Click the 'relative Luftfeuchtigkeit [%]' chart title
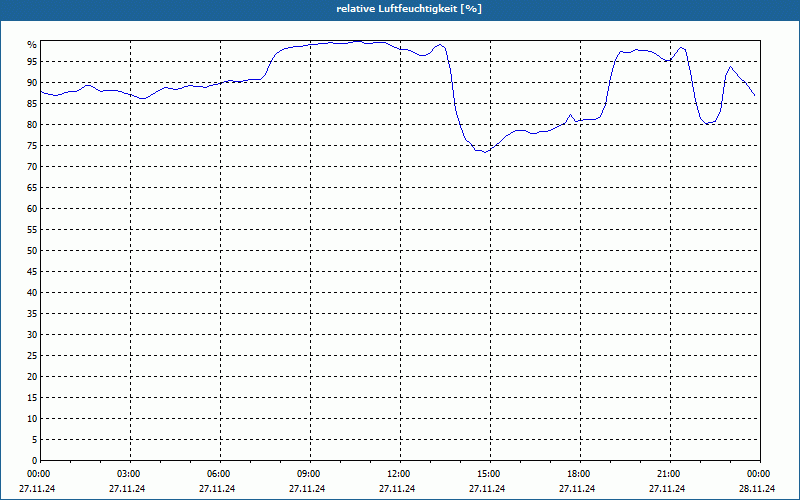Screen dimensions: 800x500 [409, 9]
